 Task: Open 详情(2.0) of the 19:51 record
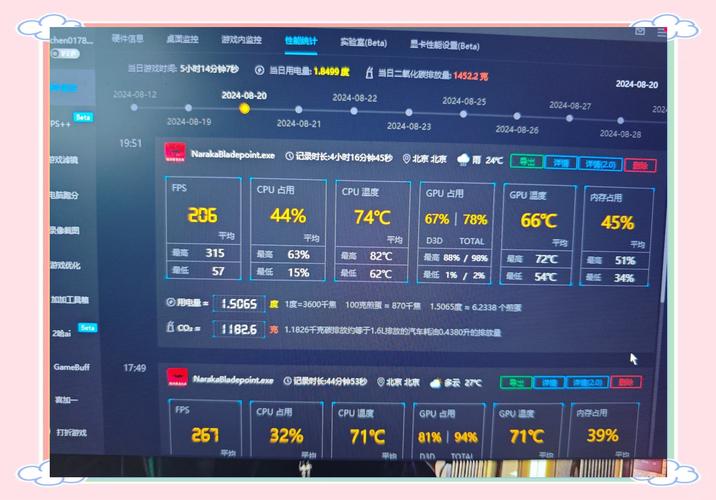tap(600, 164)
